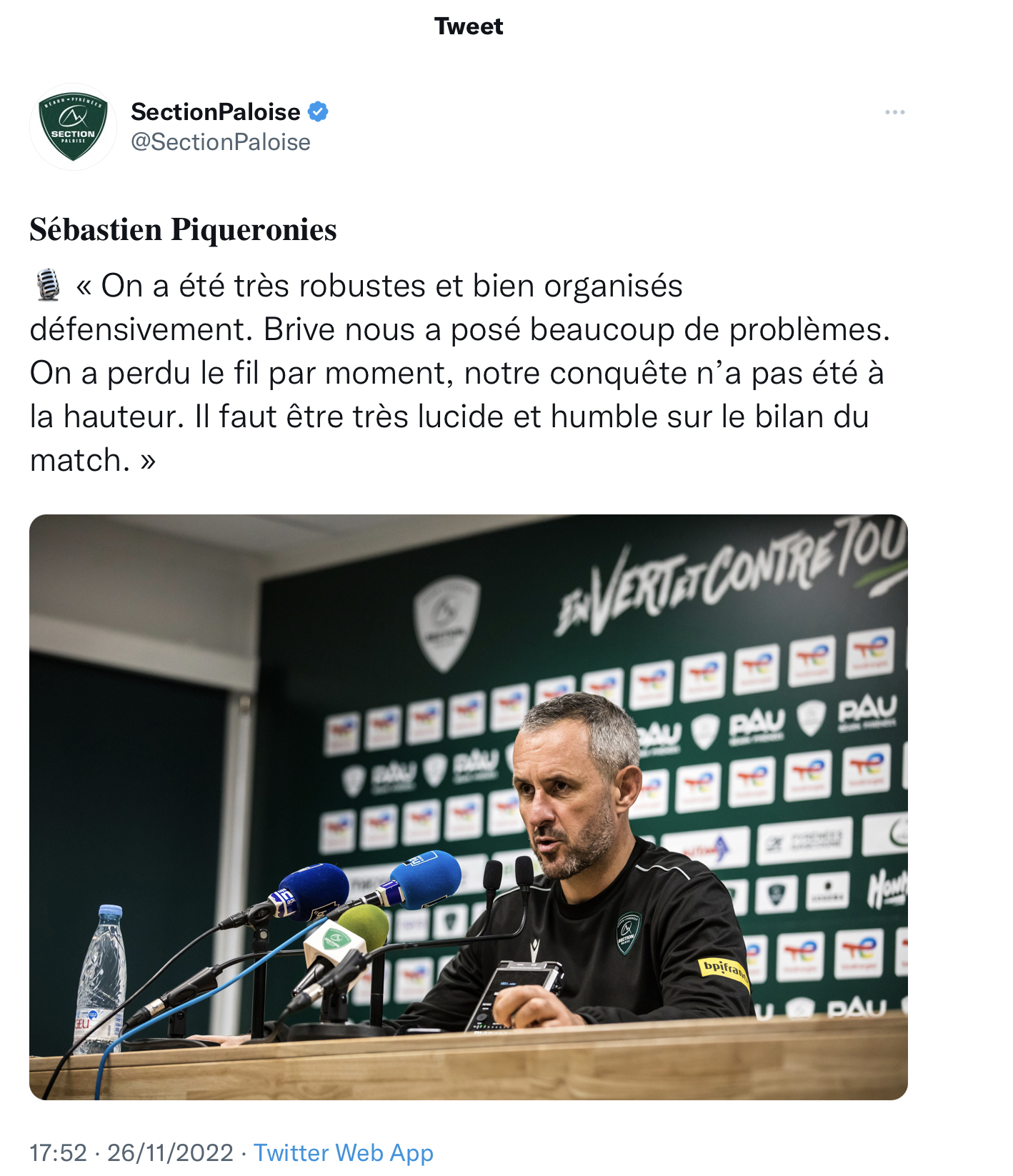The width and height of the screenshot is (1013, 1176).
Task: Click the blue verified badge
Action: [318, 112]
